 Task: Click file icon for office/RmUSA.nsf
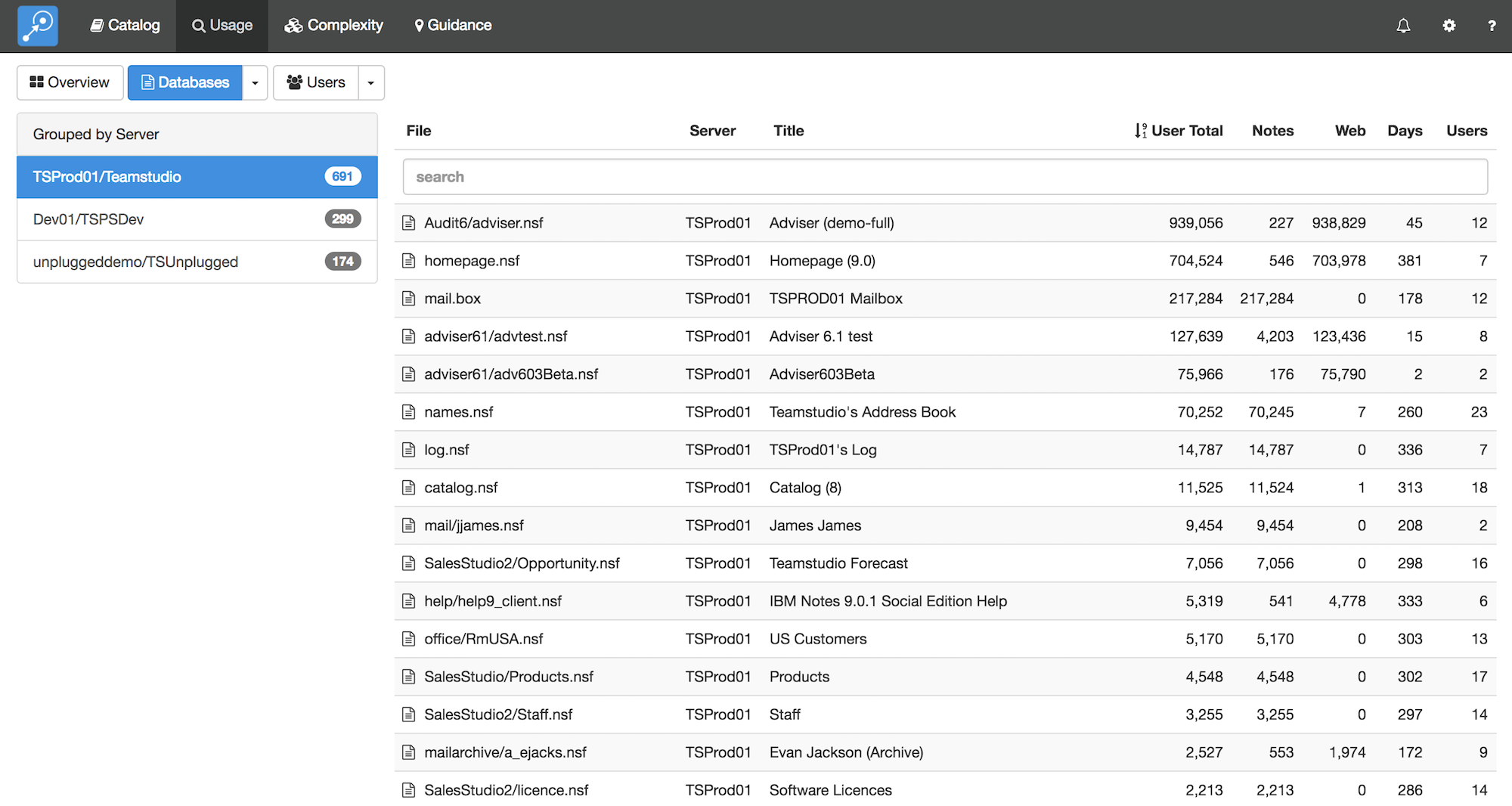[409, 639]
